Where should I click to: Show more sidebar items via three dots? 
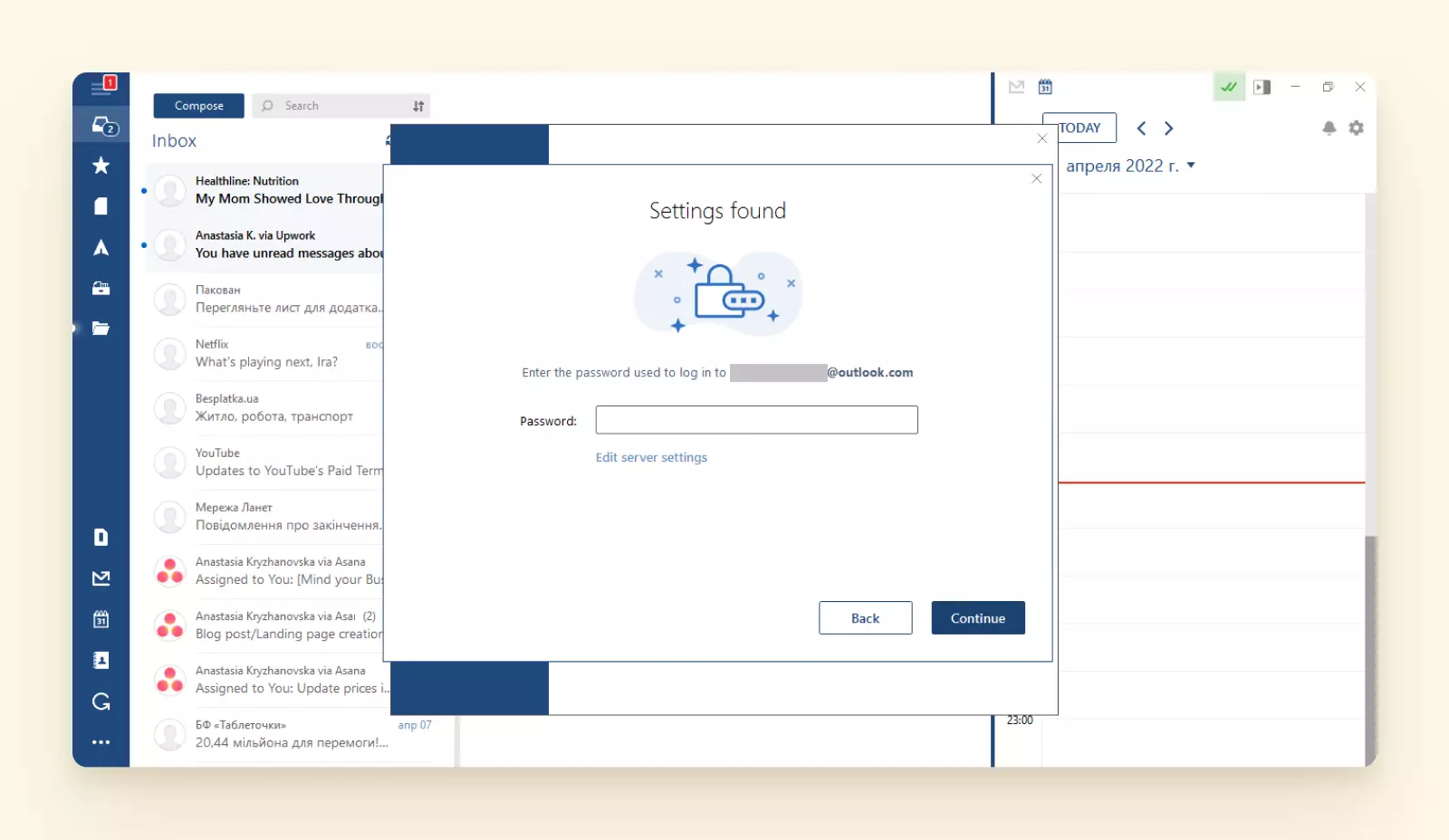pyautogui.click(x=101, y=742)
